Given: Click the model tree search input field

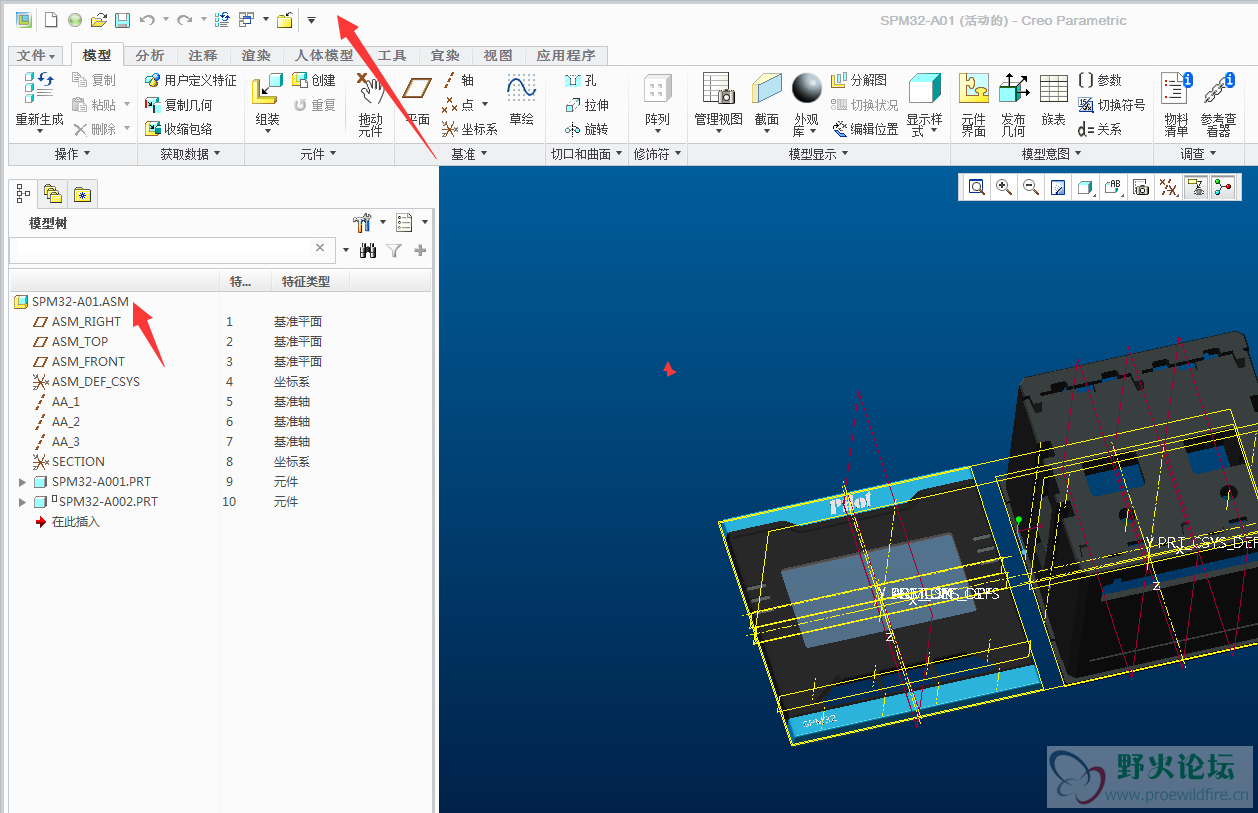Looking at the screenshot, I should 171,249.
